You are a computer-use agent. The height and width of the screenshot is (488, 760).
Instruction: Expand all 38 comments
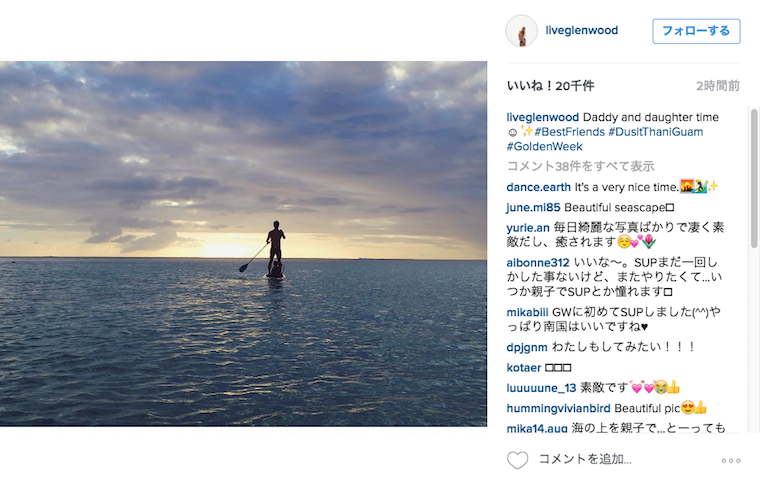pos(580,166)
